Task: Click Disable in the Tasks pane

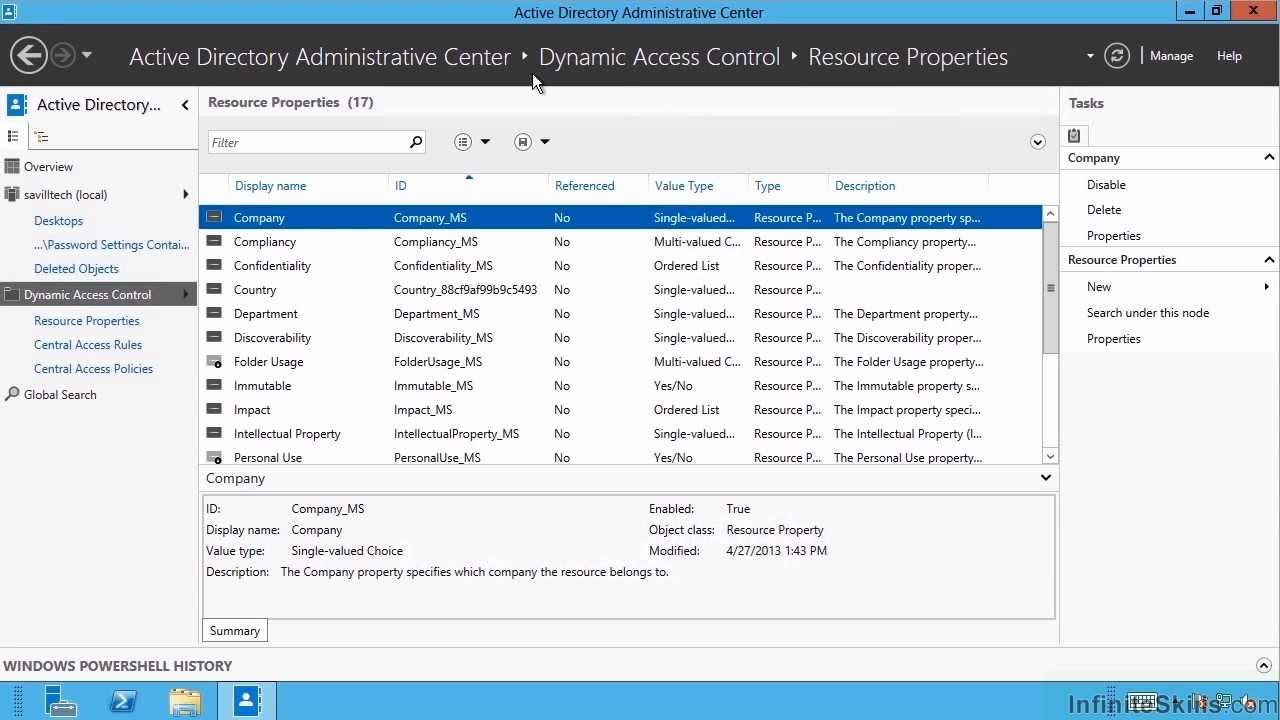Action: click(x=1106, y=185)
